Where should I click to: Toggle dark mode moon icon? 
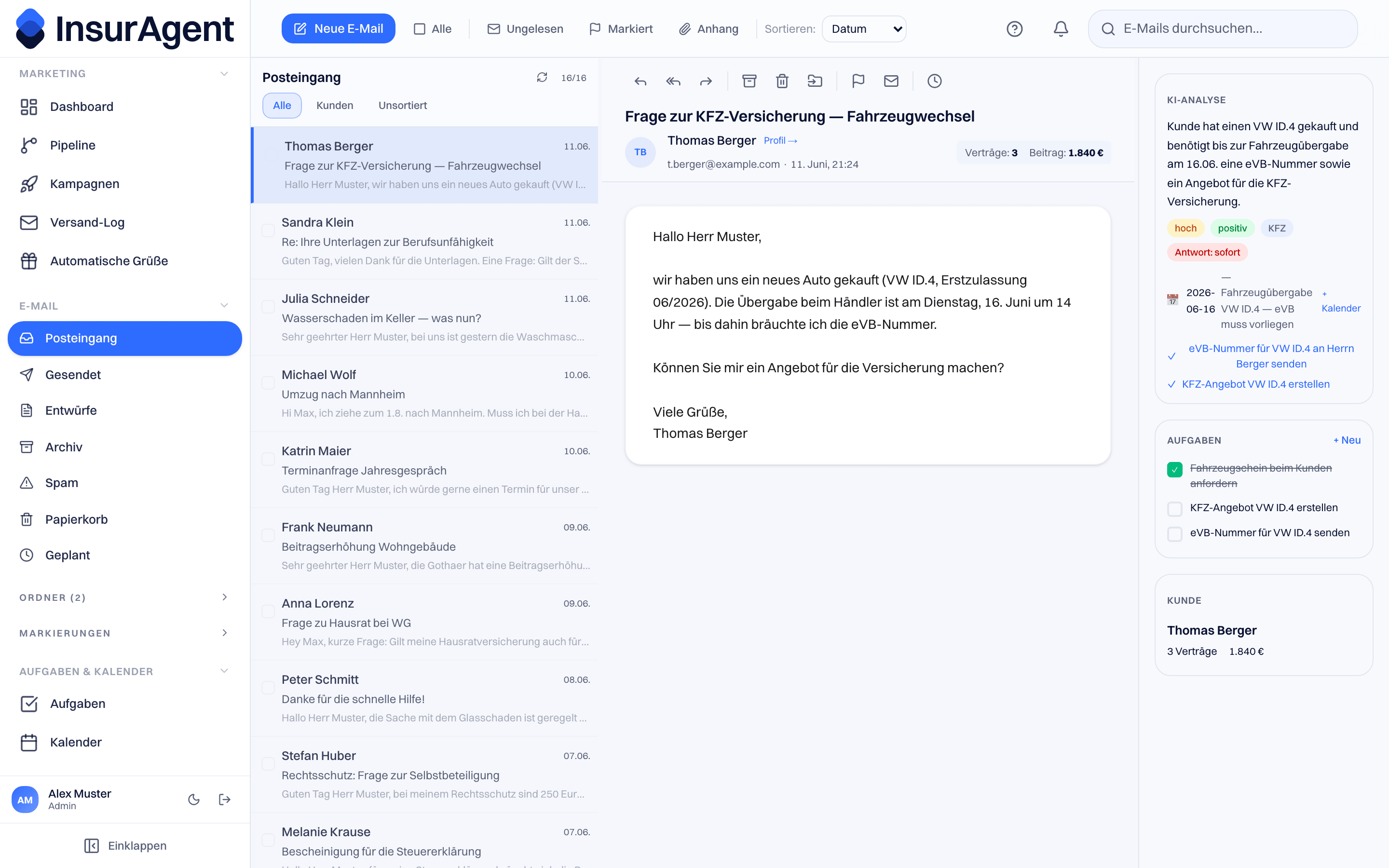194,799
